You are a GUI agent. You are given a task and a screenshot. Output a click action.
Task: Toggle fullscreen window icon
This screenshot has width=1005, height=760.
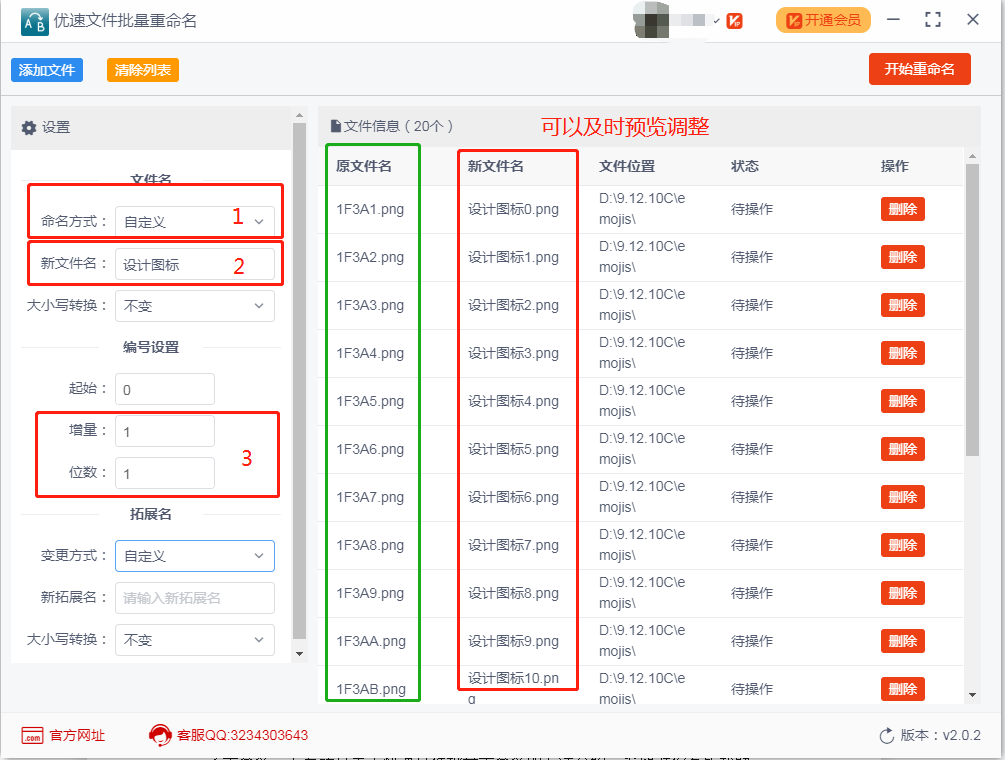click(933, 20)
